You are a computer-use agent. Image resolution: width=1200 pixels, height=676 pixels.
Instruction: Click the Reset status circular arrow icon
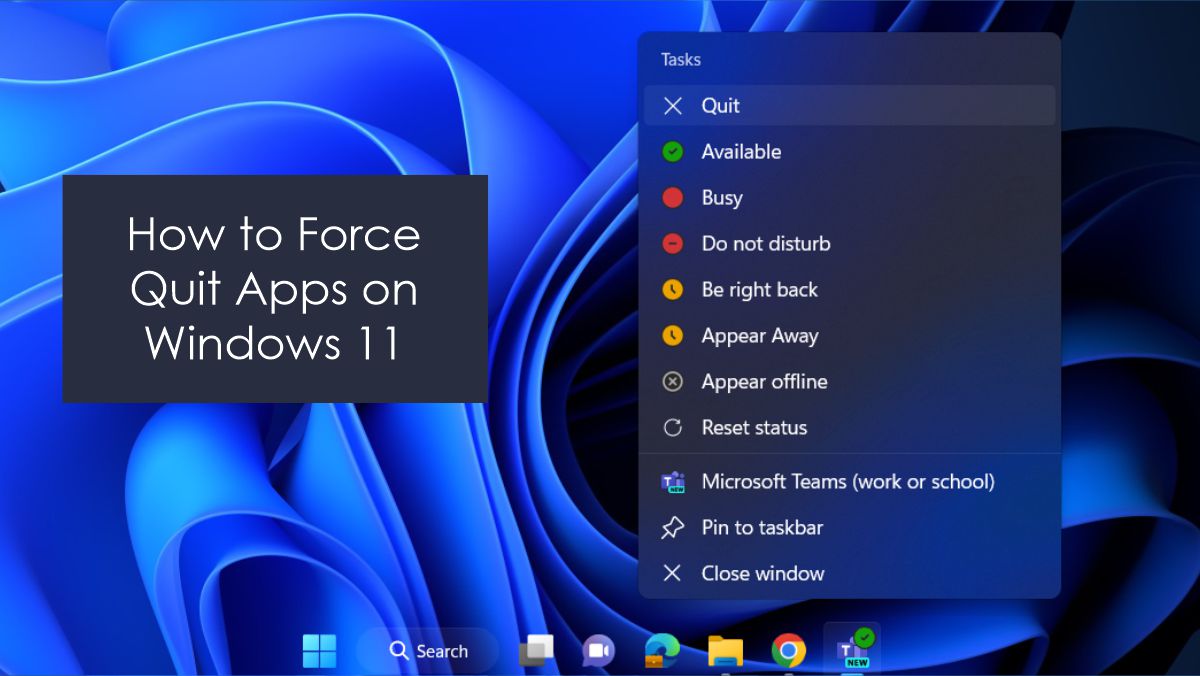click(672, 427)
